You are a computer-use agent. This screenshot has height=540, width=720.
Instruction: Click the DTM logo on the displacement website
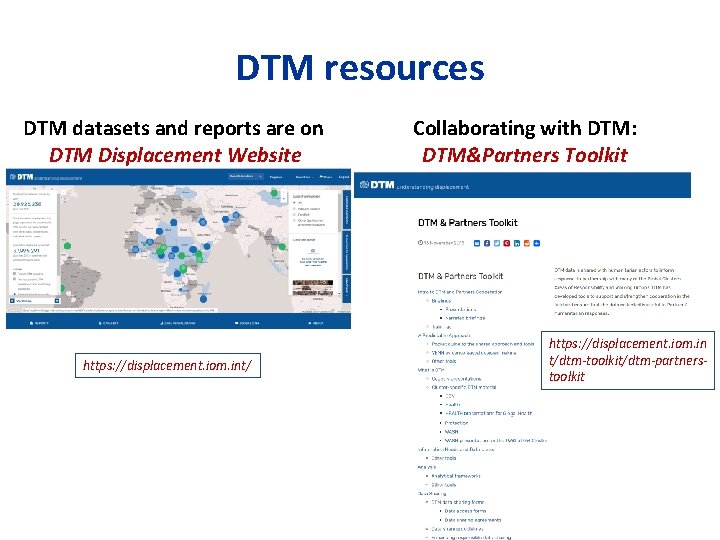(21, 177)
